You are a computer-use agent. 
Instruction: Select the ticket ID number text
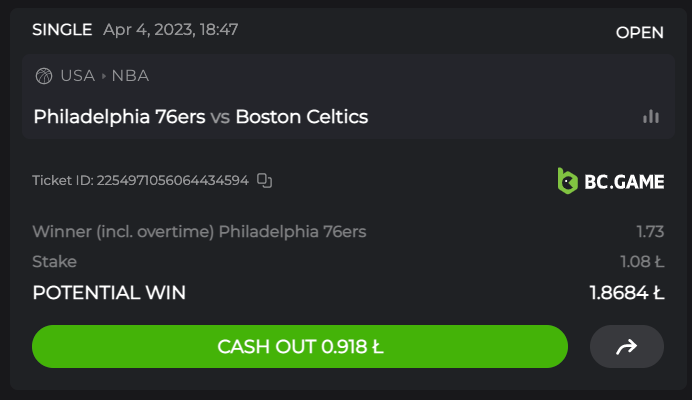pyautogui.click(x=172, y=181)
